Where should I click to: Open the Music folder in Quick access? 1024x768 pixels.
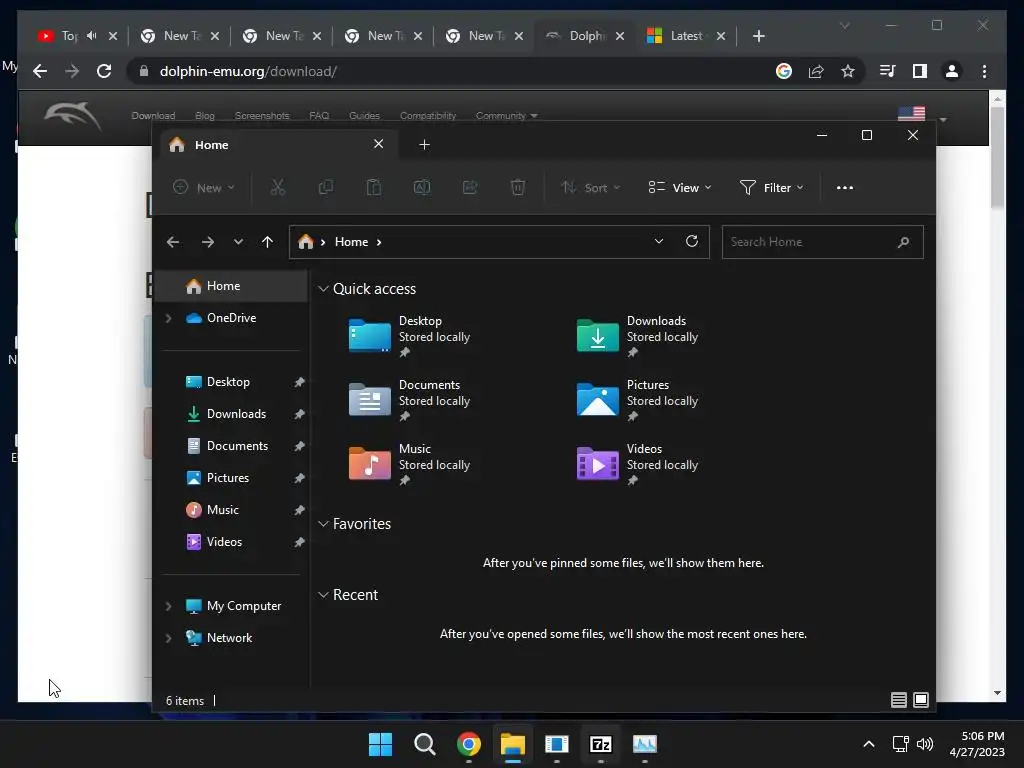click(409, 464)
